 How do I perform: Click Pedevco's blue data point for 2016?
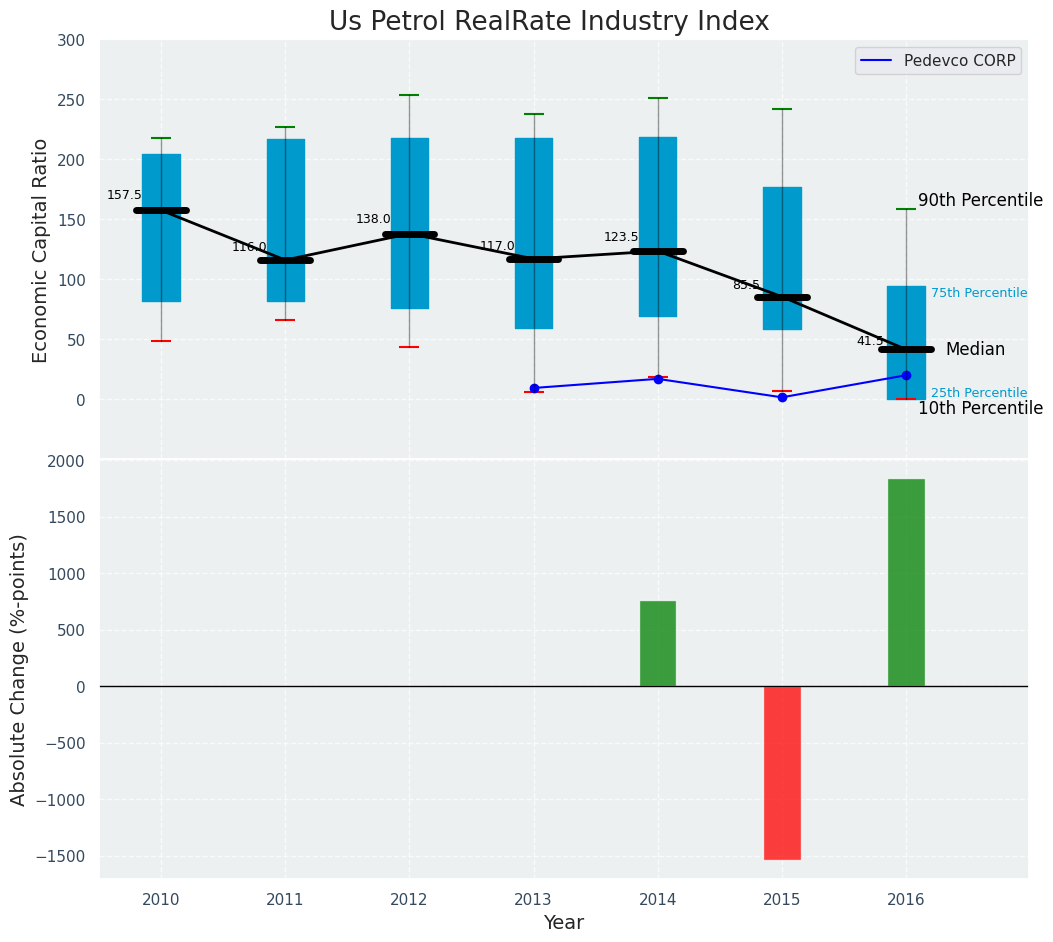906,375
